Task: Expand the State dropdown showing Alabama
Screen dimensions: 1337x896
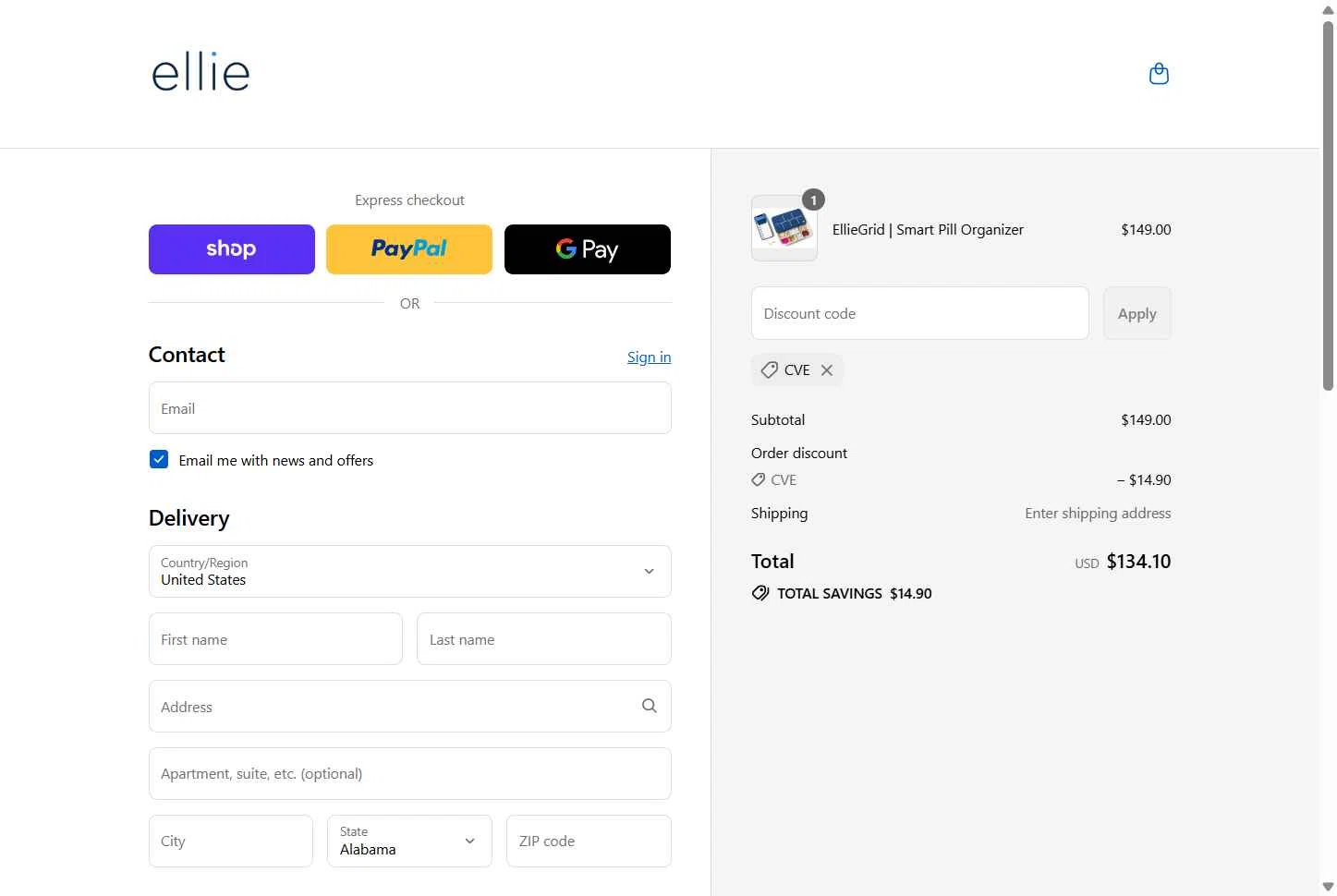Action: (x=409, y=841)
